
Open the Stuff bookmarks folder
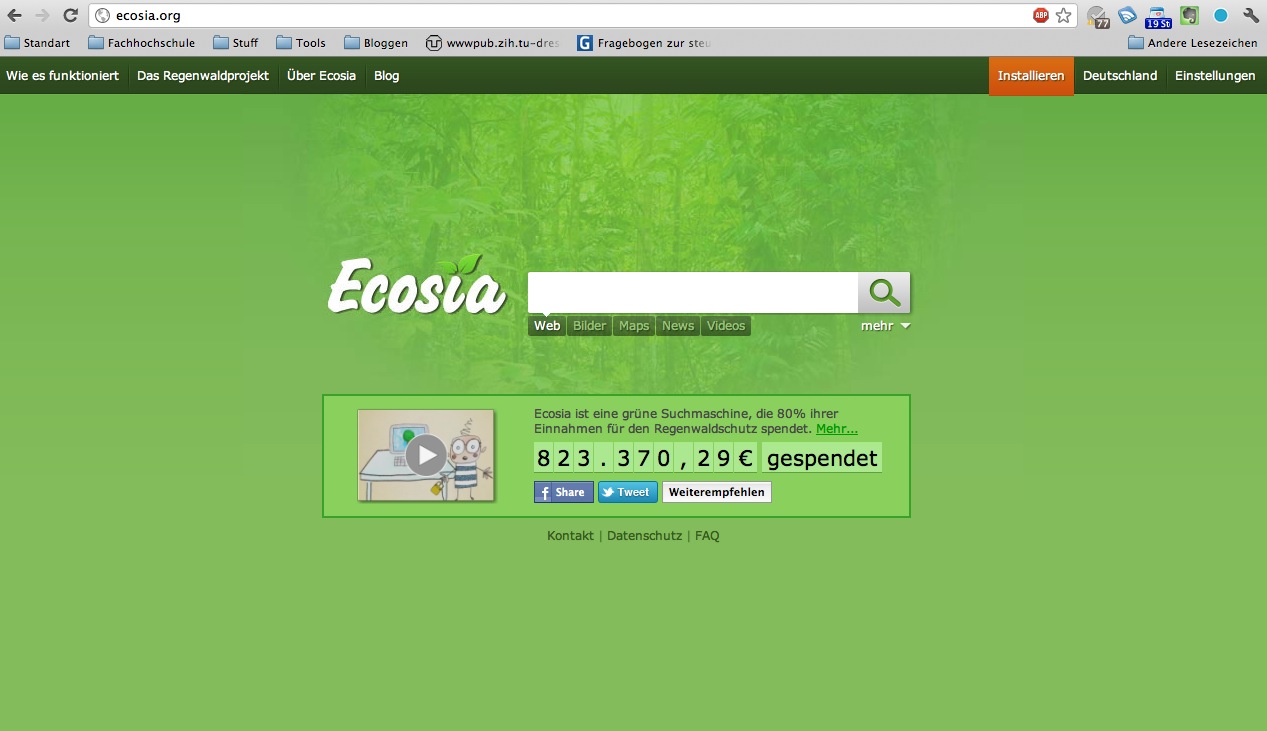pos(235,43)
